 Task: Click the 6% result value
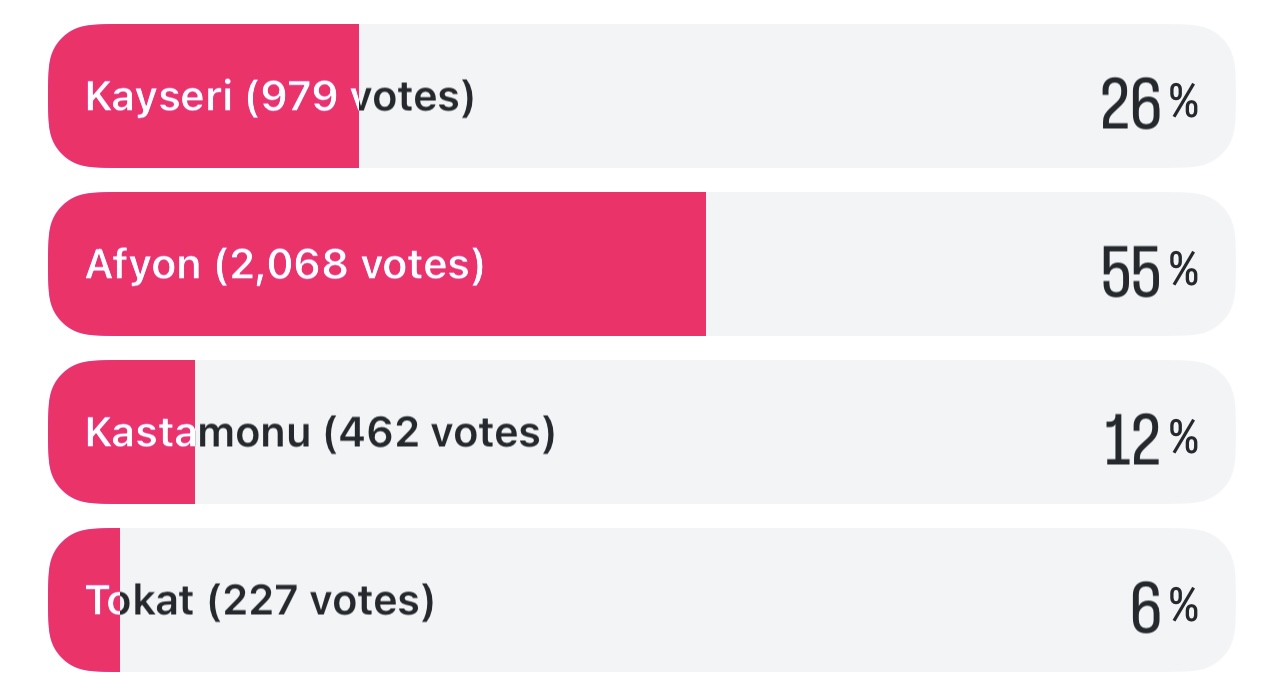click(x=1164, y=607)
